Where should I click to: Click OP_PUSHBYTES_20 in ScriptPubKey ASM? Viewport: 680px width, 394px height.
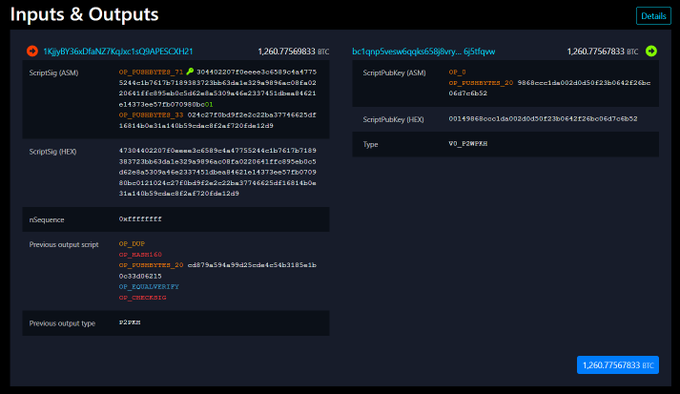click(x=481, y=83)
